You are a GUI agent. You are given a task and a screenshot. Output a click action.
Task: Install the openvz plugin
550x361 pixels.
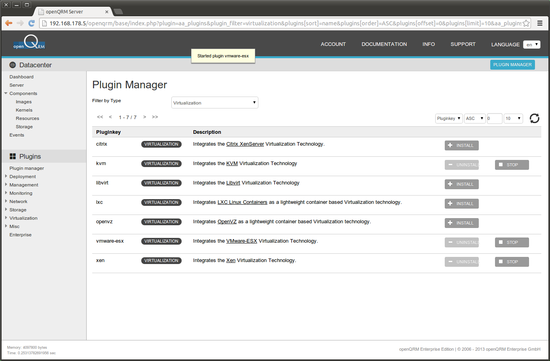tap(462, 223)
